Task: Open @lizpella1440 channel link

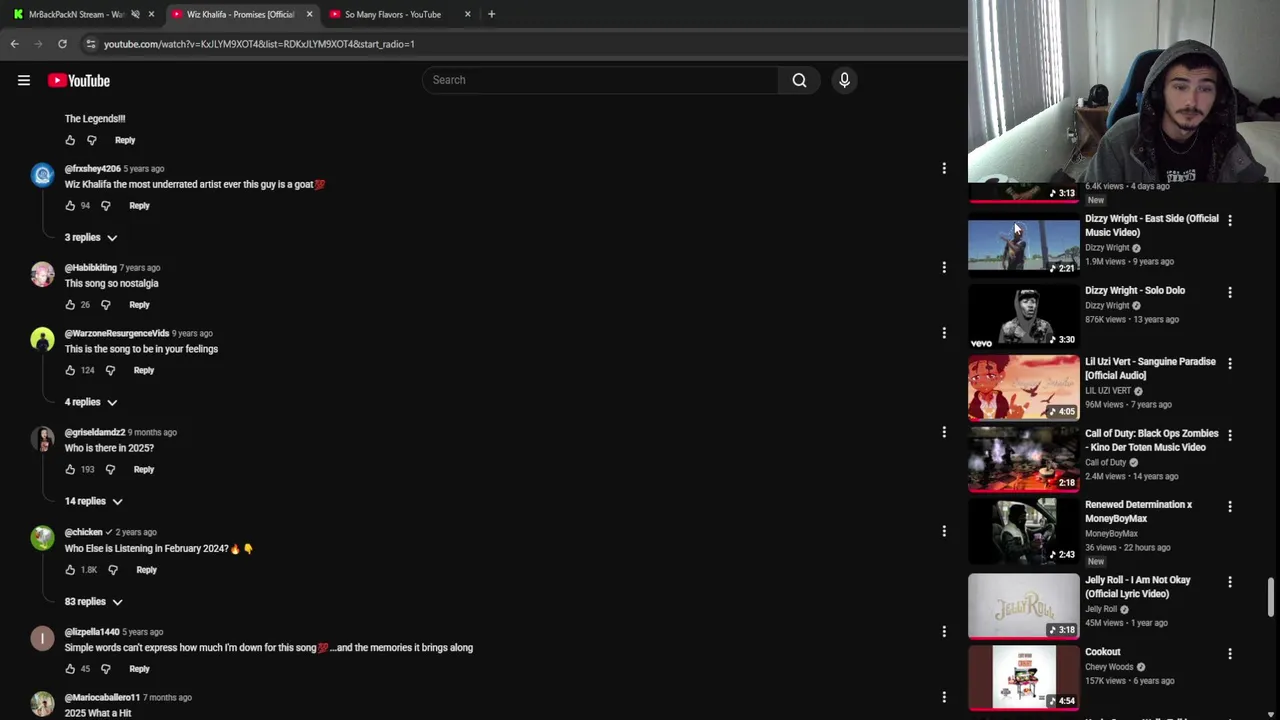Action: pyautogui.click(x=92, y=632)
